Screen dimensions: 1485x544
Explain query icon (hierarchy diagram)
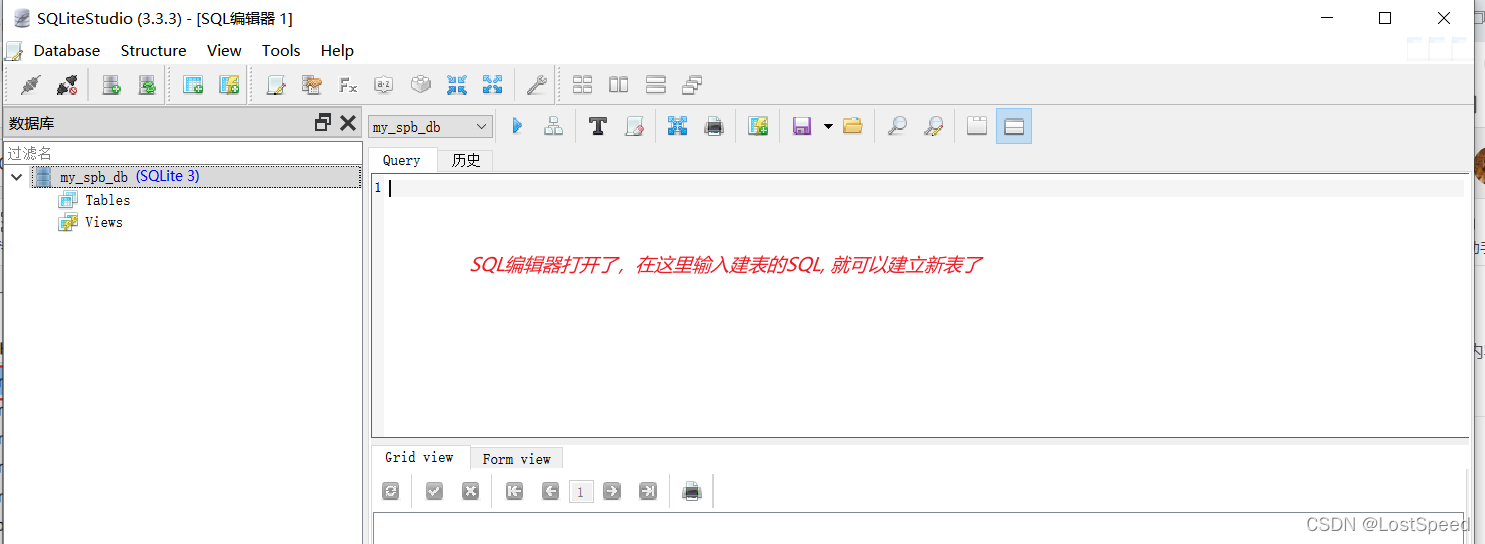click(x=553, y=126)
